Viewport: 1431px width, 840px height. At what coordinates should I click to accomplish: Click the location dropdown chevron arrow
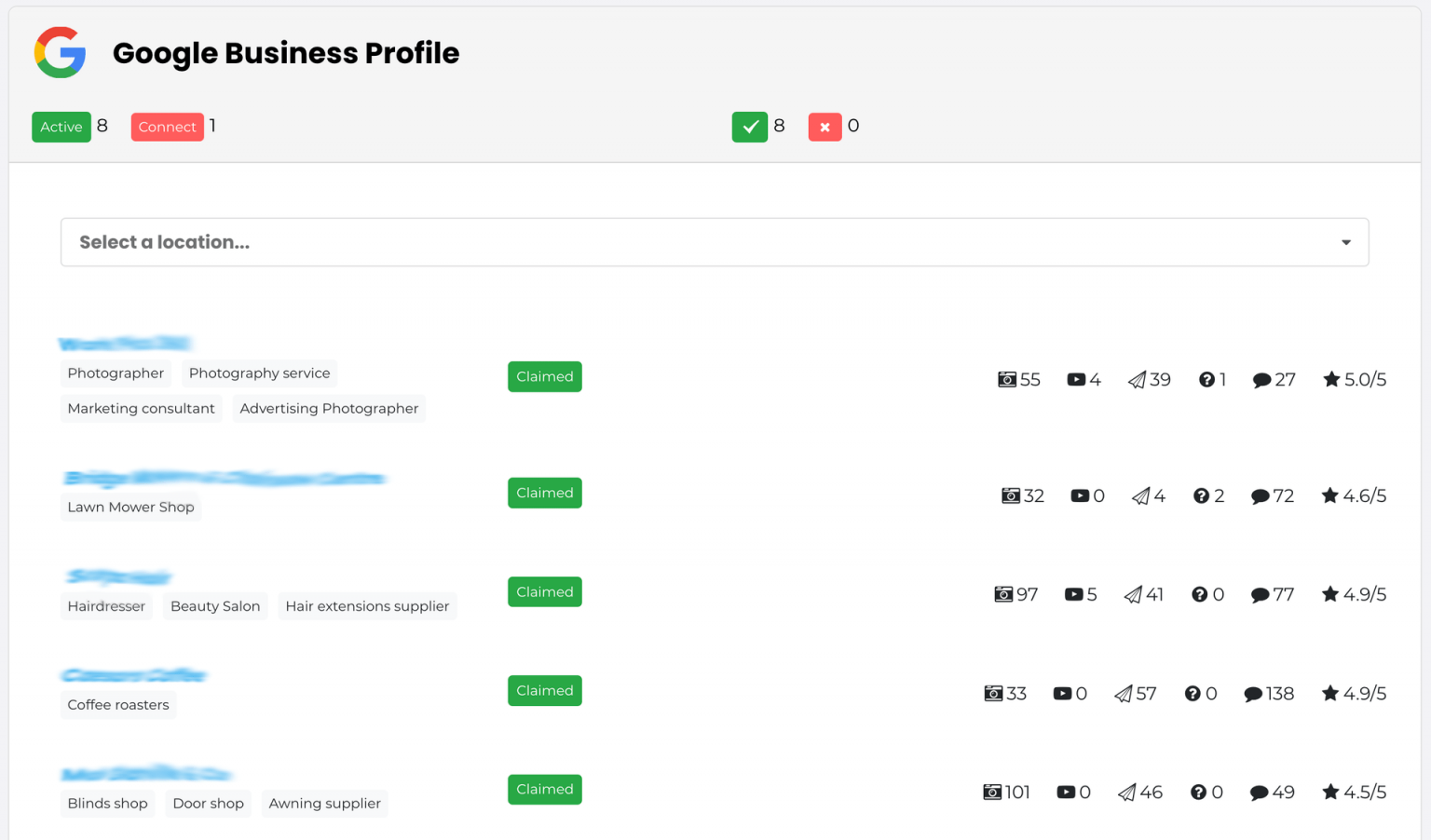click(x=1345, y=241)
